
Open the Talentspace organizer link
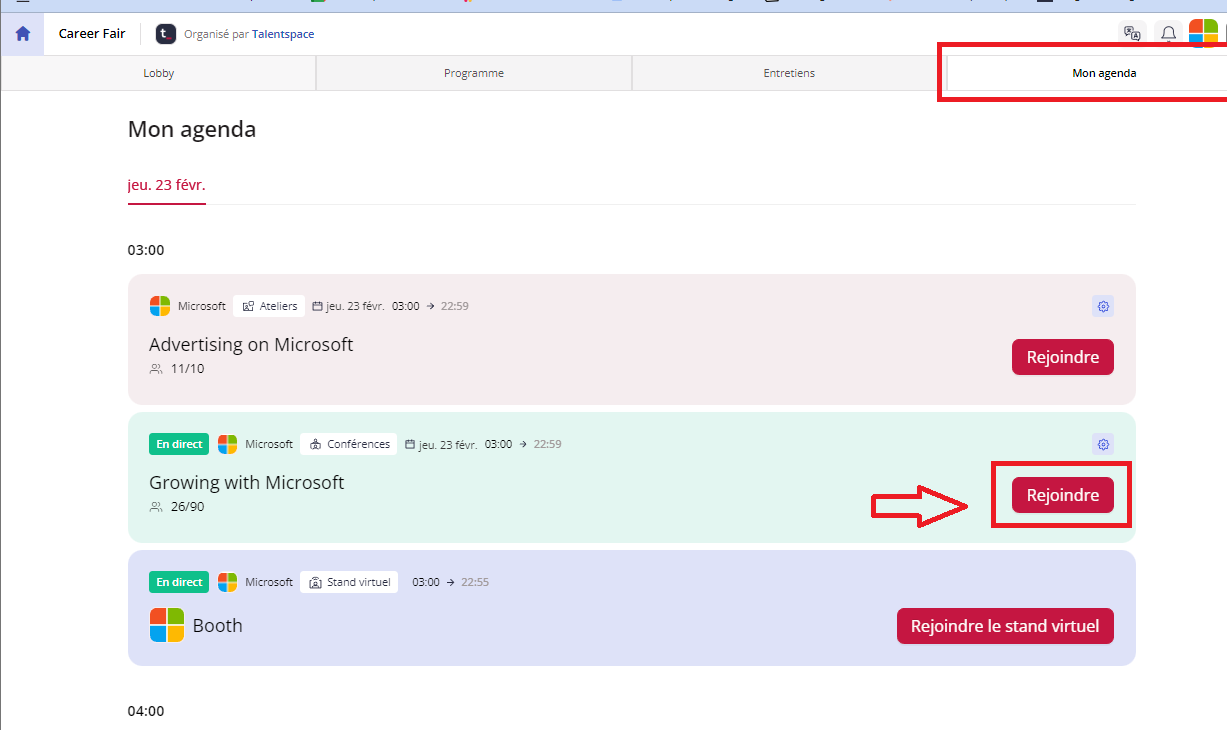tap(283, 34)
